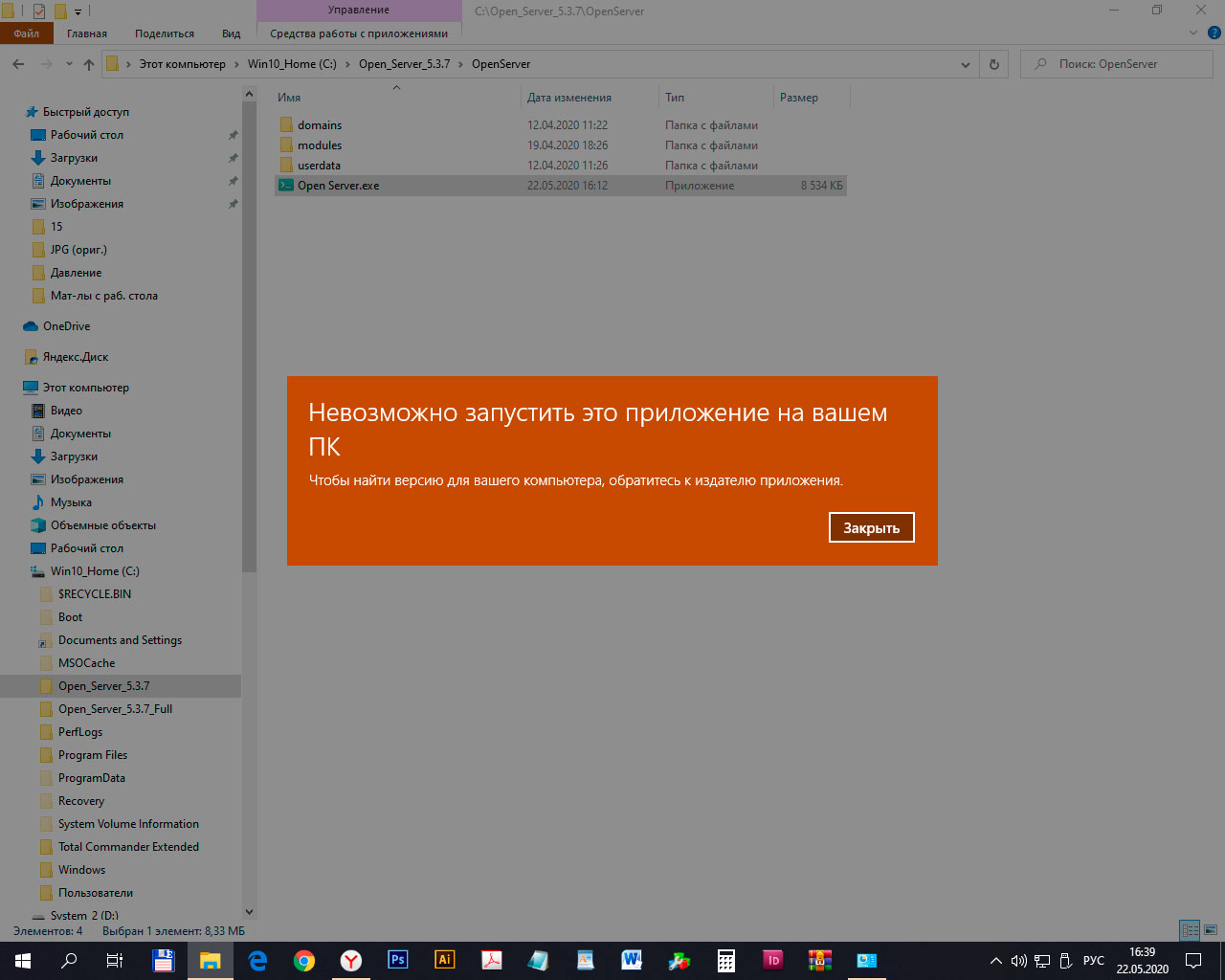
Task: Open Adobe Photoshop from taskbar
Action: tap(398, 960)
